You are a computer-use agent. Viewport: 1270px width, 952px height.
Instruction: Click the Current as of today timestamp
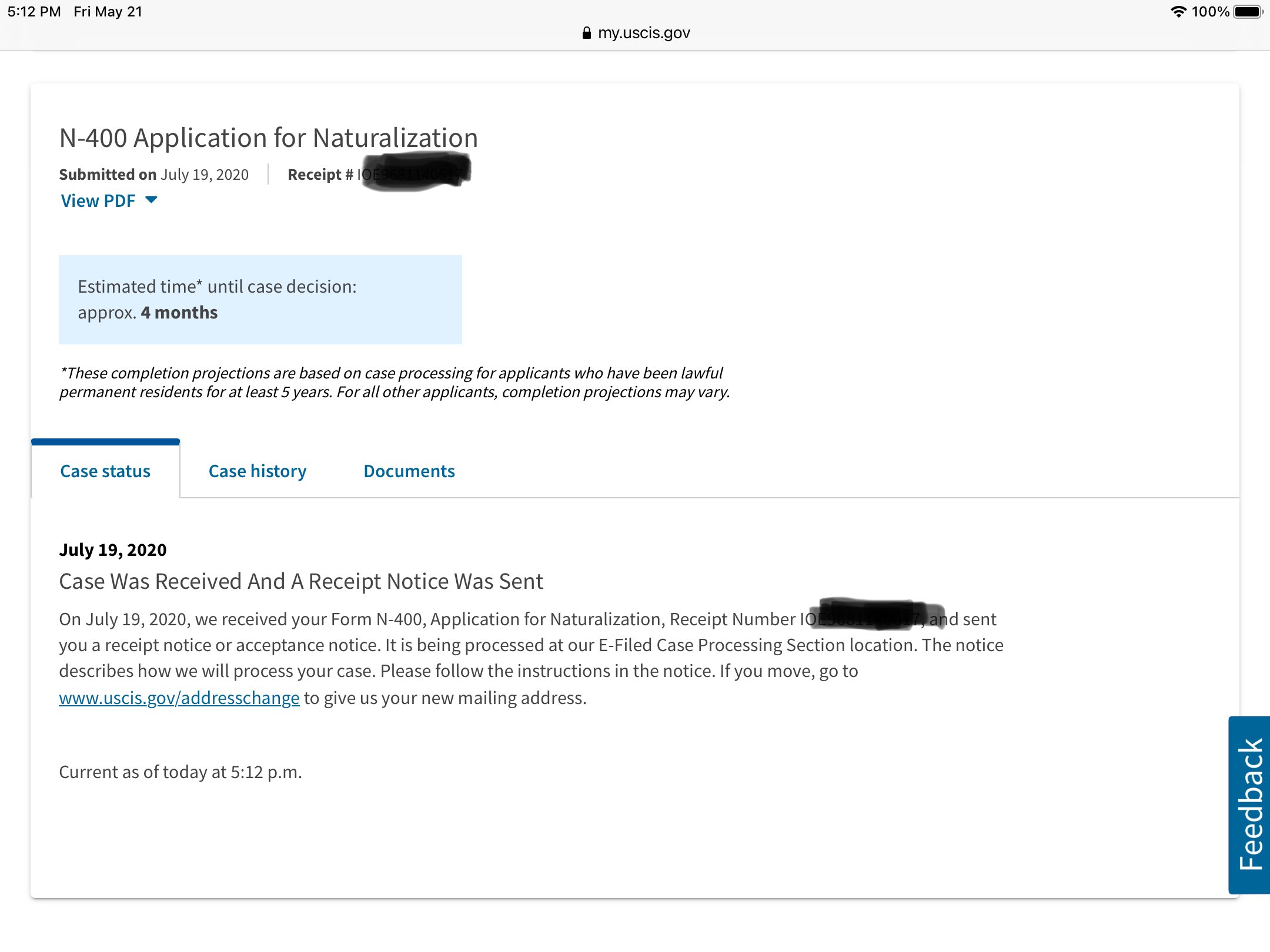pyautogui.click(x=180, y=772)
